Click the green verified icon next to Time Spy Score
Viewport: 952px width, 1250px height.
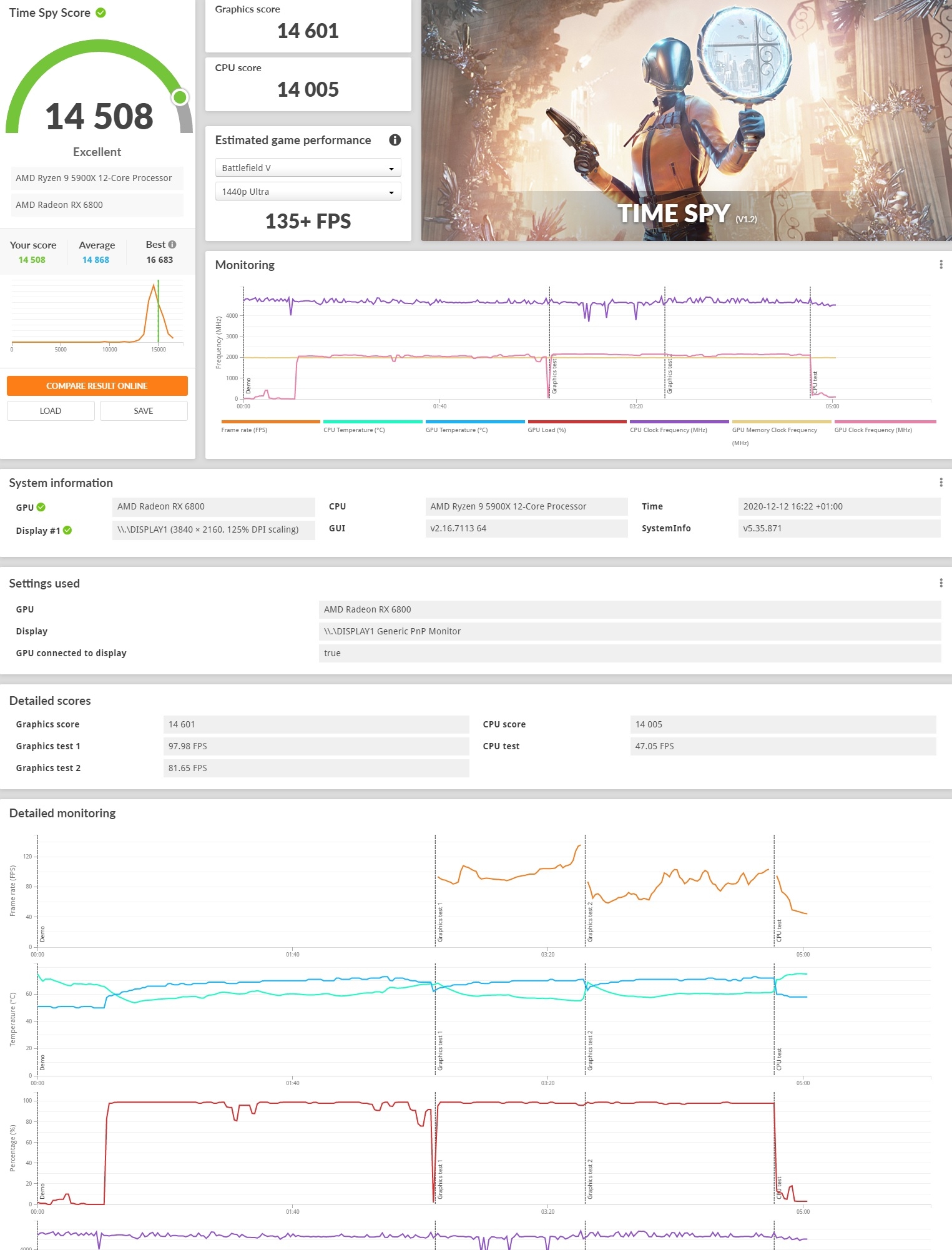pyautogui.click(x=101, y=12)
